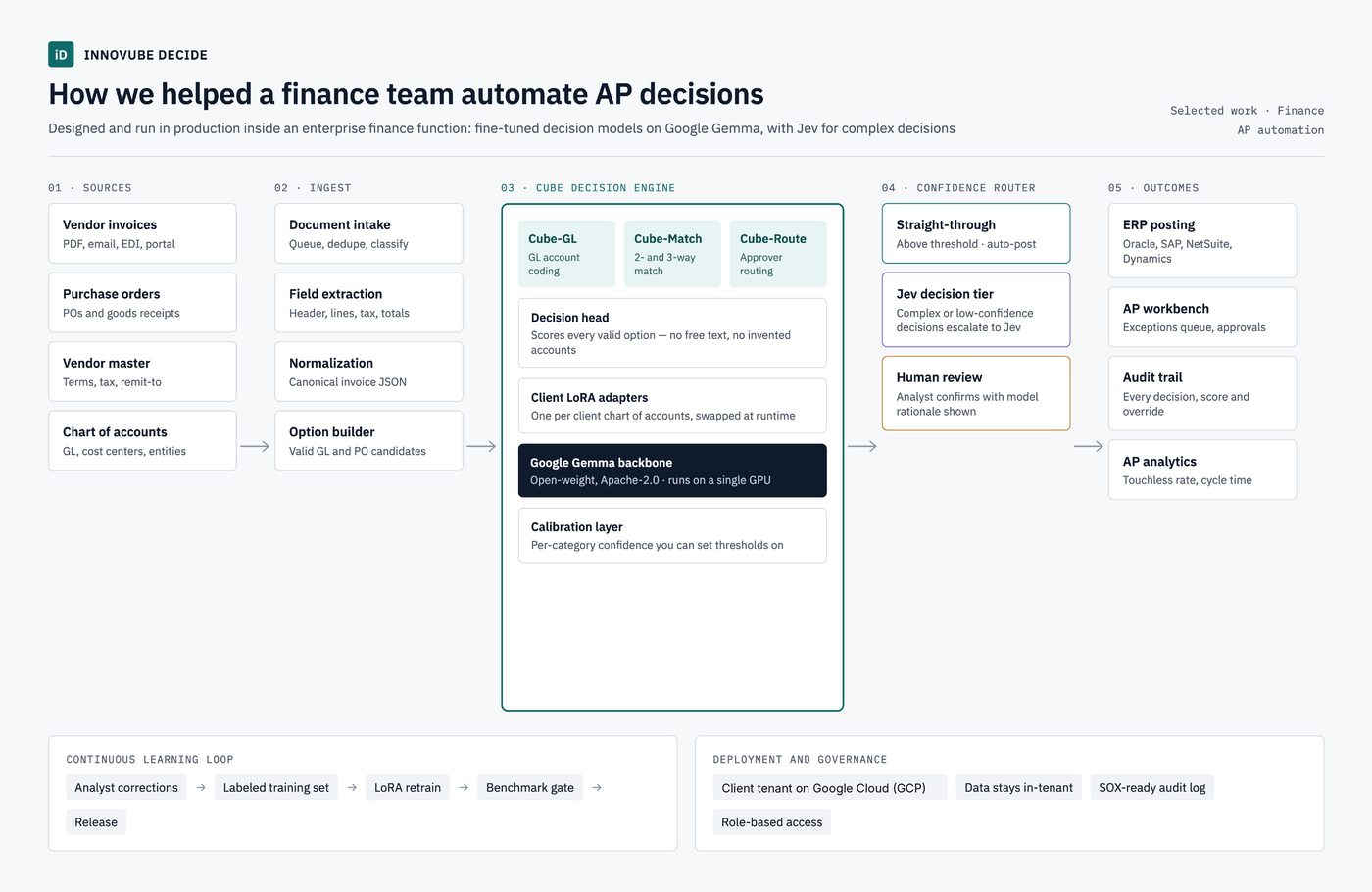Select the Vendor invoices source card
Viewport: 1372px width, 892px height.
click(142, 233)
